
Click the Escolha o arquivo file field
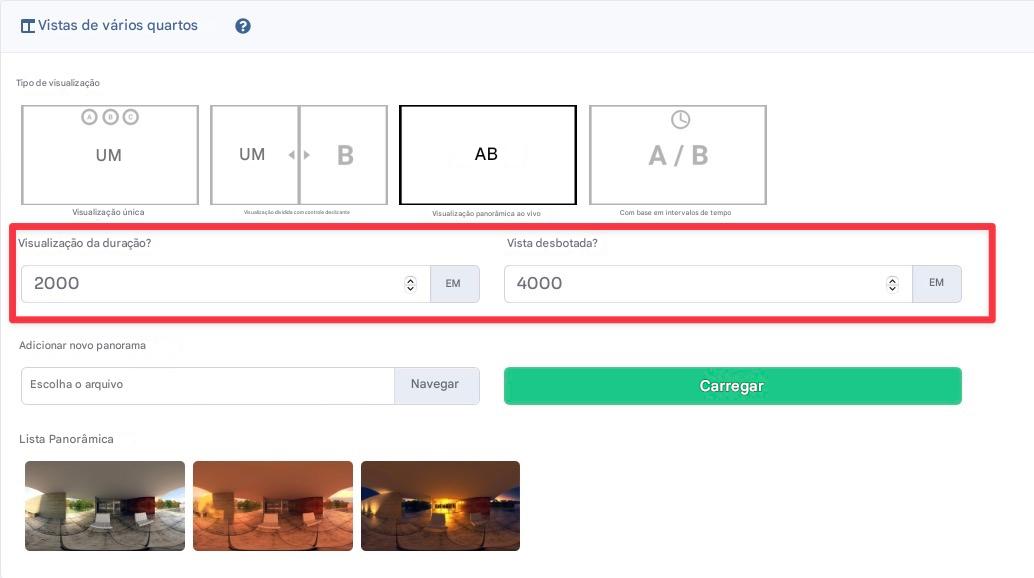tap(207, 385)
